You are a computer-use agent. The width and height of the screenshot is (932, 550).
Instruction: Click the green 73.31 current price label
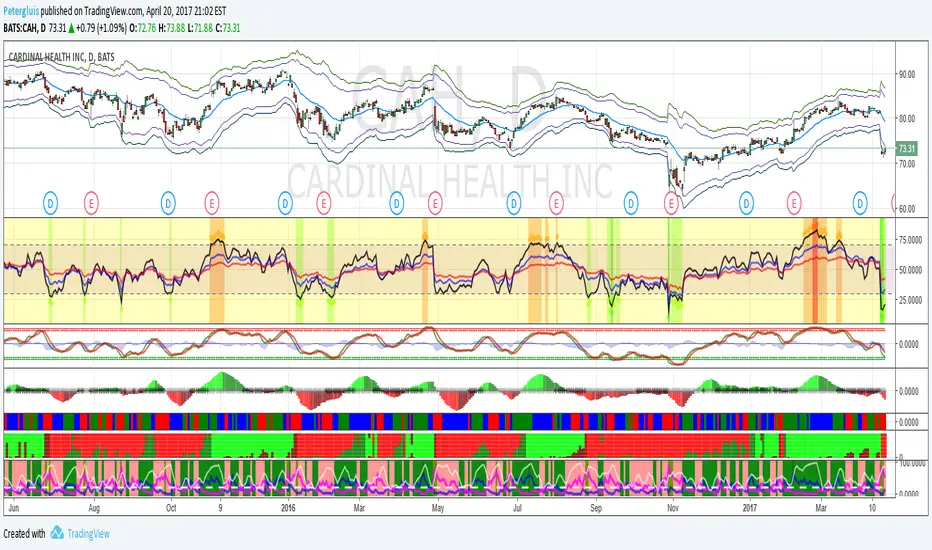pos(906,149)
